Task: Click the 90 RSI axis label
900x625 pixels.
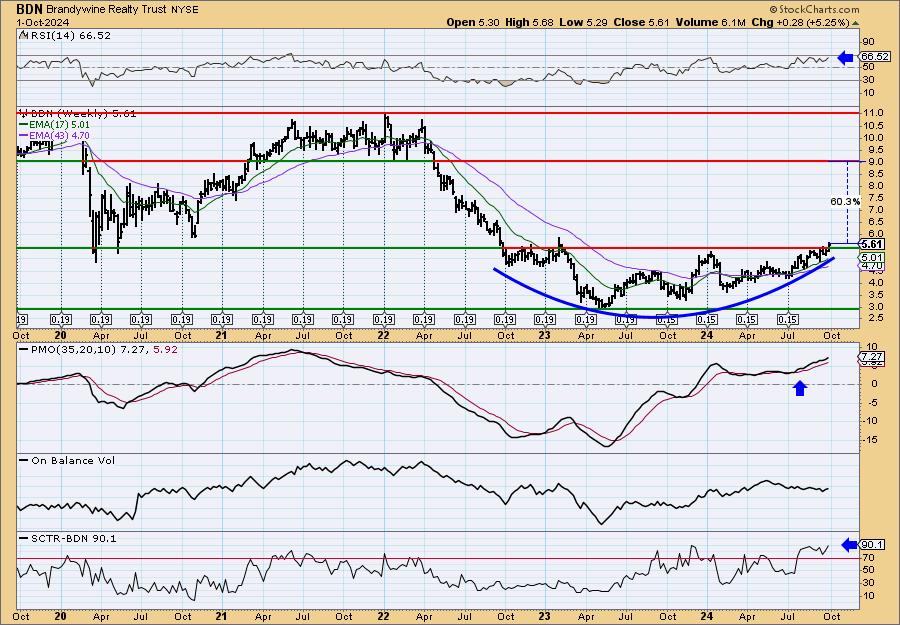Action: pyautogui.click(x=868, y=42)
